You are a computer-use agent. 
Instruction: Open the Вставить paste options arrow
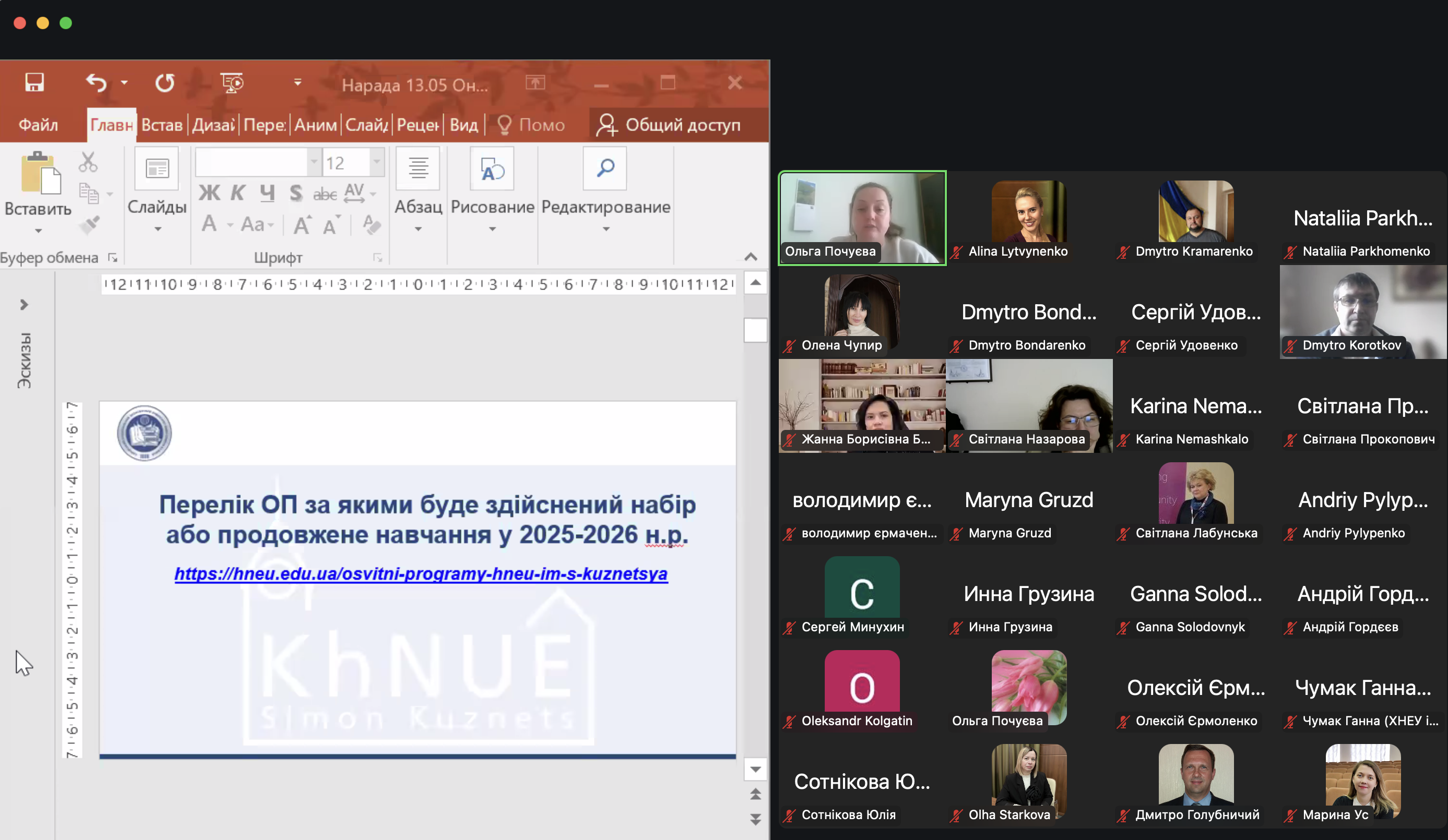click(38, 231)
